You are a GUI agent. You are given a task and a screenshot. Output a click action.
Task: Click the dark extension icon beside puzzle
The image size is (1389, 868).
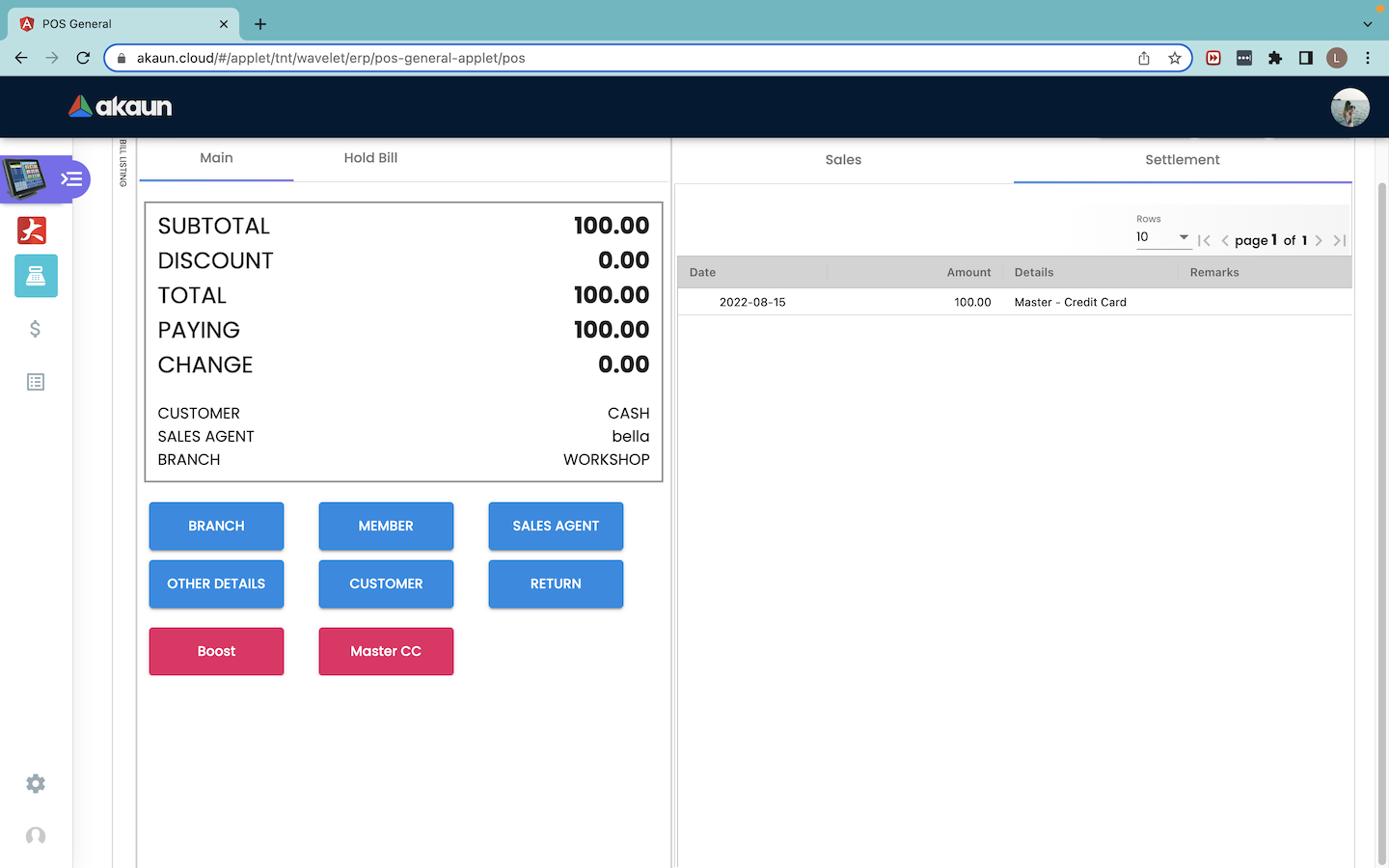pyautogui.click(x=1244, y=58)
